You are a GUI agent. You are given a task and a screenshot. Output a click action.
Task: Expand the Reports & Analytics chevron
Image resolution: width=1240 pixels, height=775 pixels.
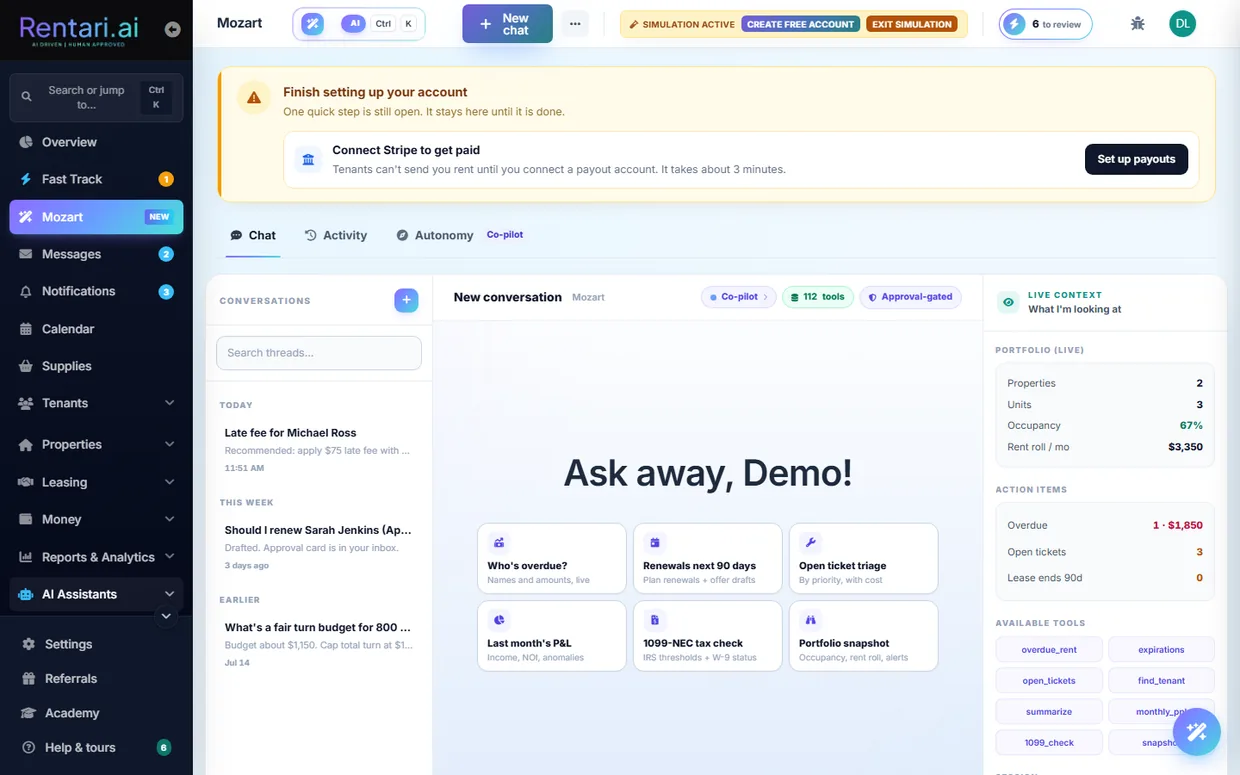(169, 556)
